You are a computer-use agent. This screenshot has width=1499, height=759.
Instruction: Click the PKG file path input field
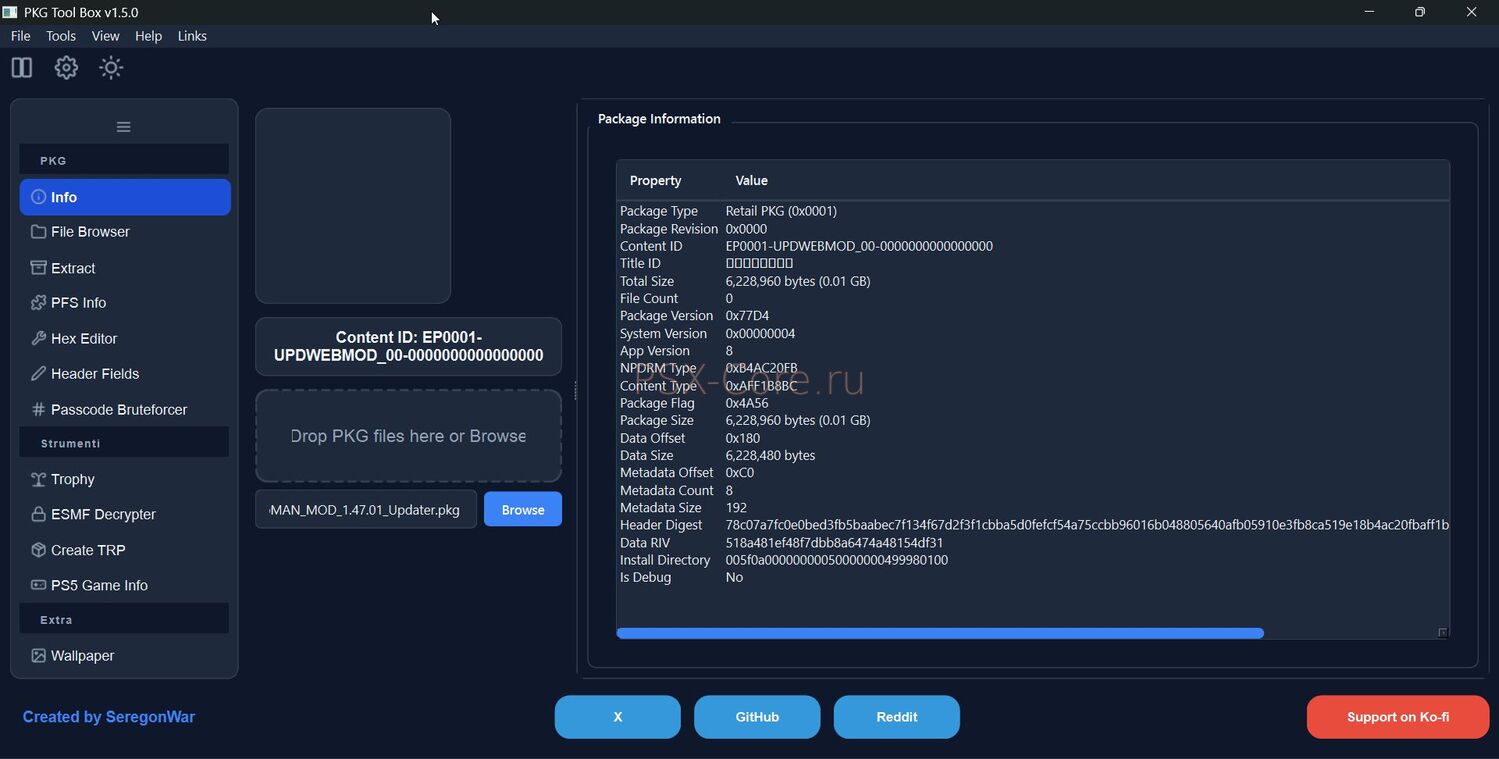(x=366, y=509)
